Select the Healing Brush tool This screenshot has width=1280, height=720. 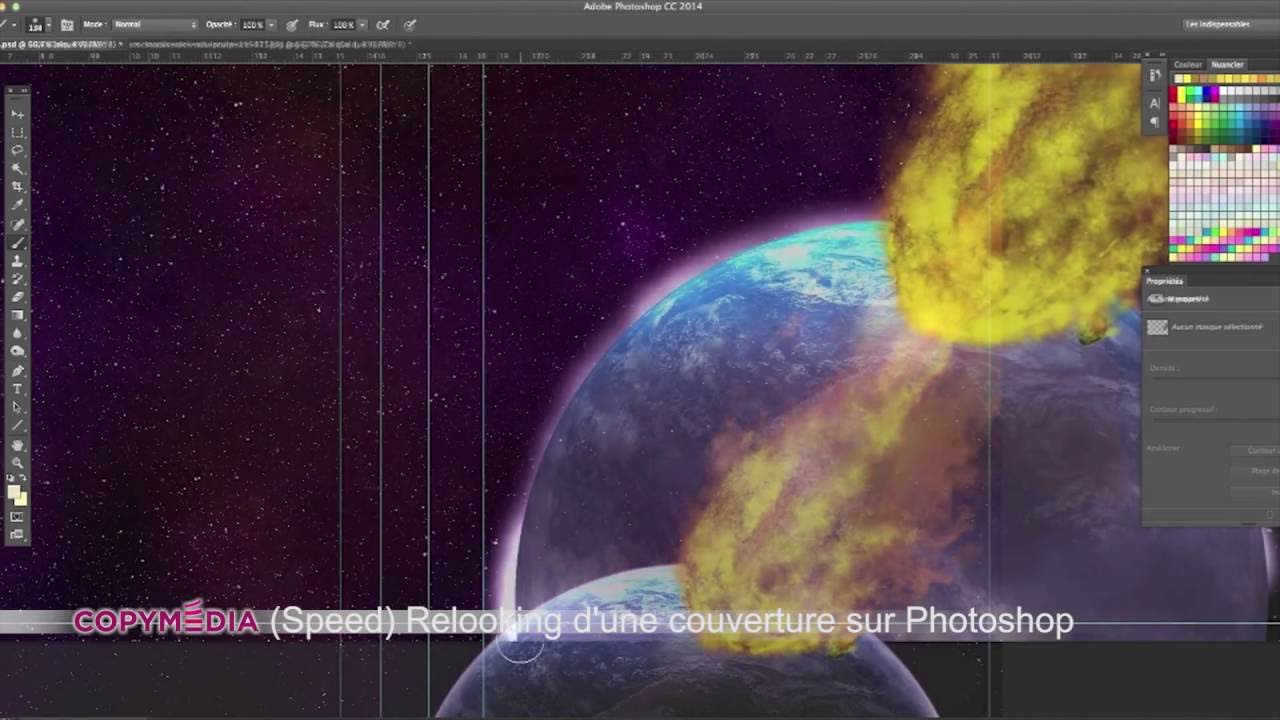click(x=17, y=224)
